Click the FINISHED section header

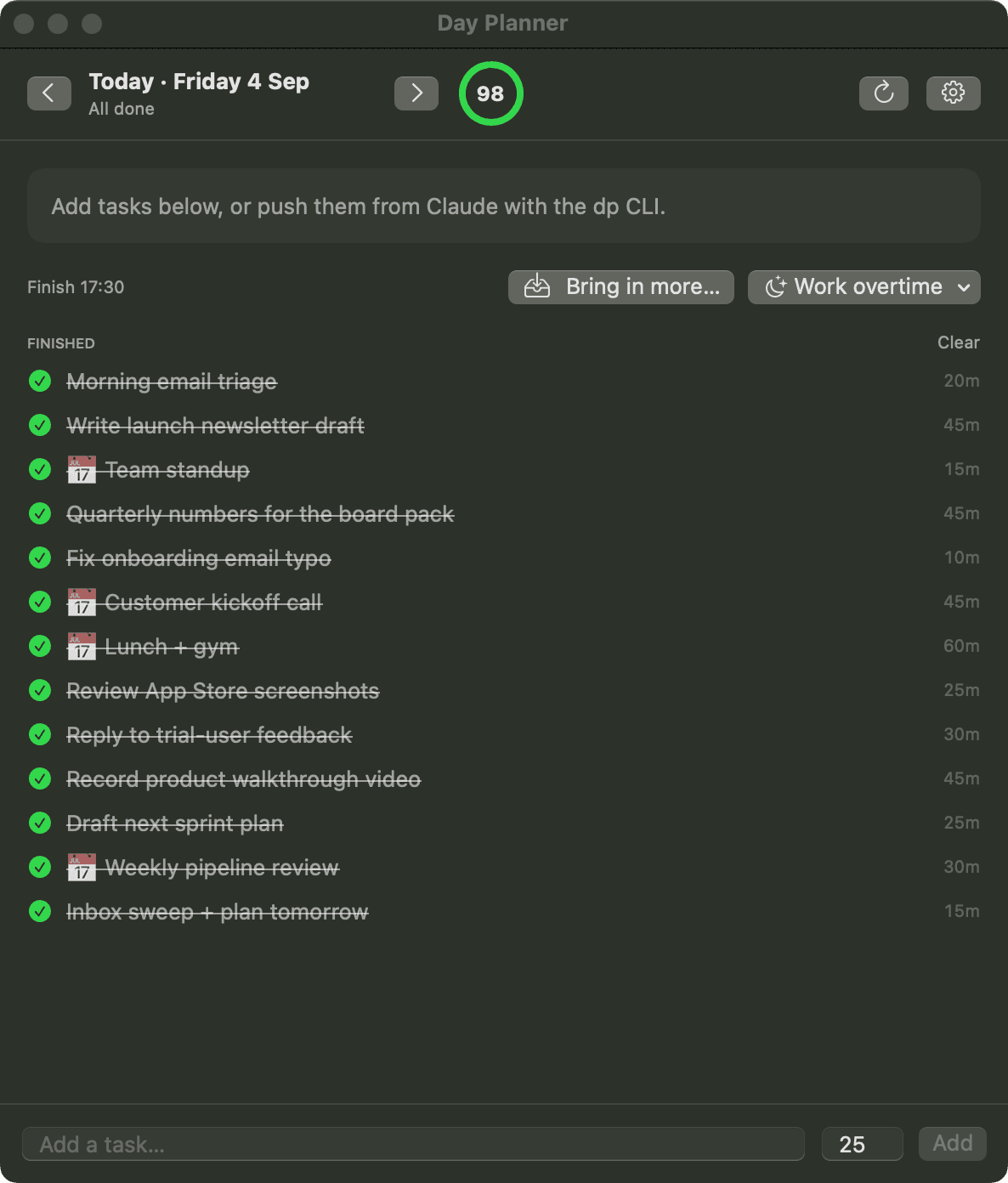[61, 343]
